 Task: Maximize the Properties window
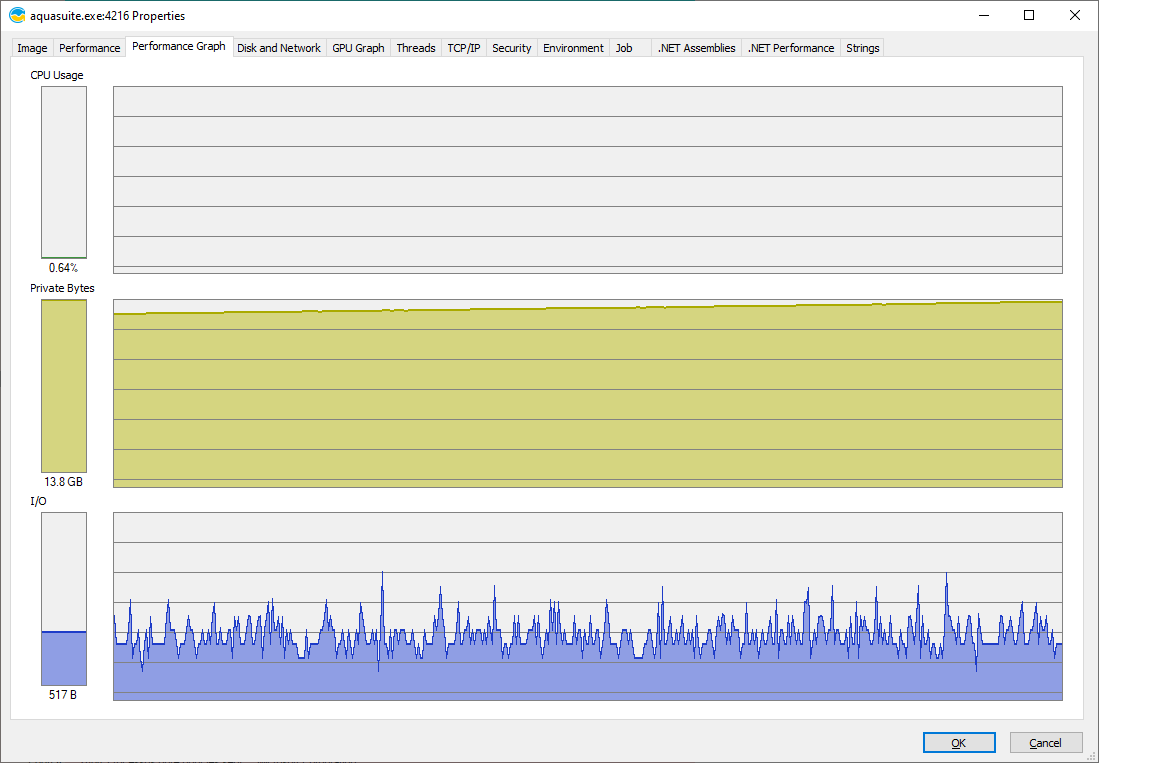1029,15
